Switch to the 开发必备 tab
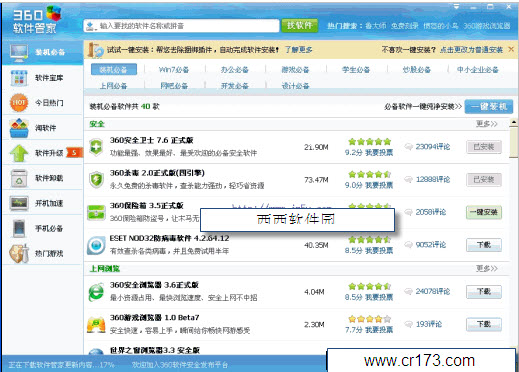This screenshot has height=372, width=519. pyautogui.click(x=235, y=86)
